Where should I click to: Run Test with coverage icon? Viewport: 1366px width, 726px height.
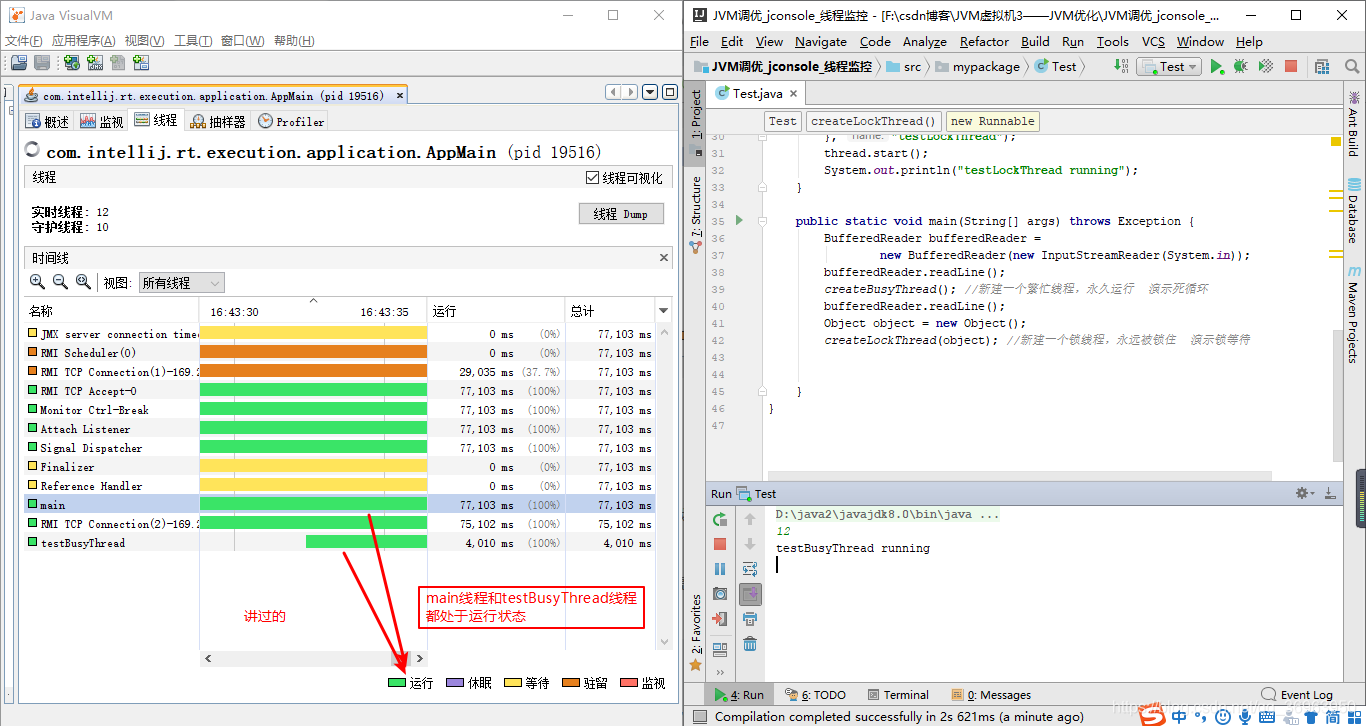point(1265,66)
